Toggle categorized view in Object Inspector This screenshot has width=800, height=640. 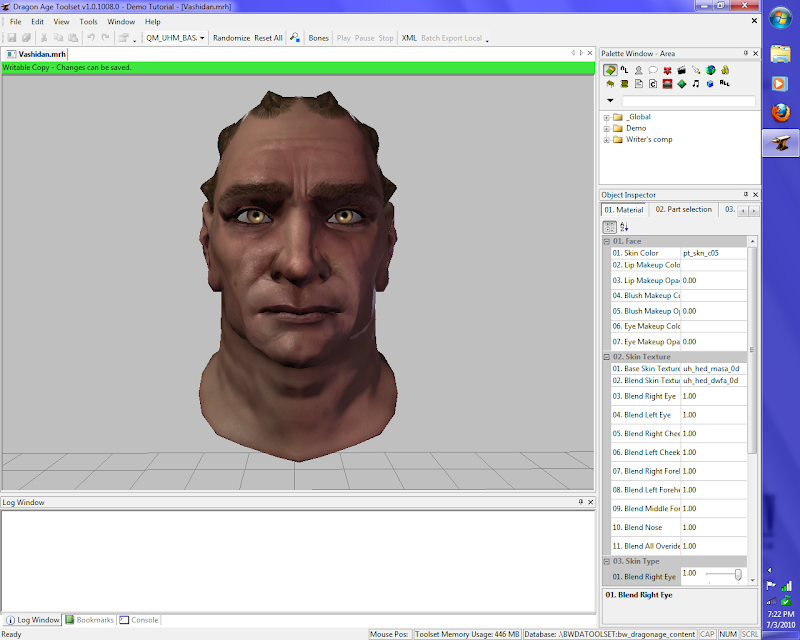coord(609,228)
